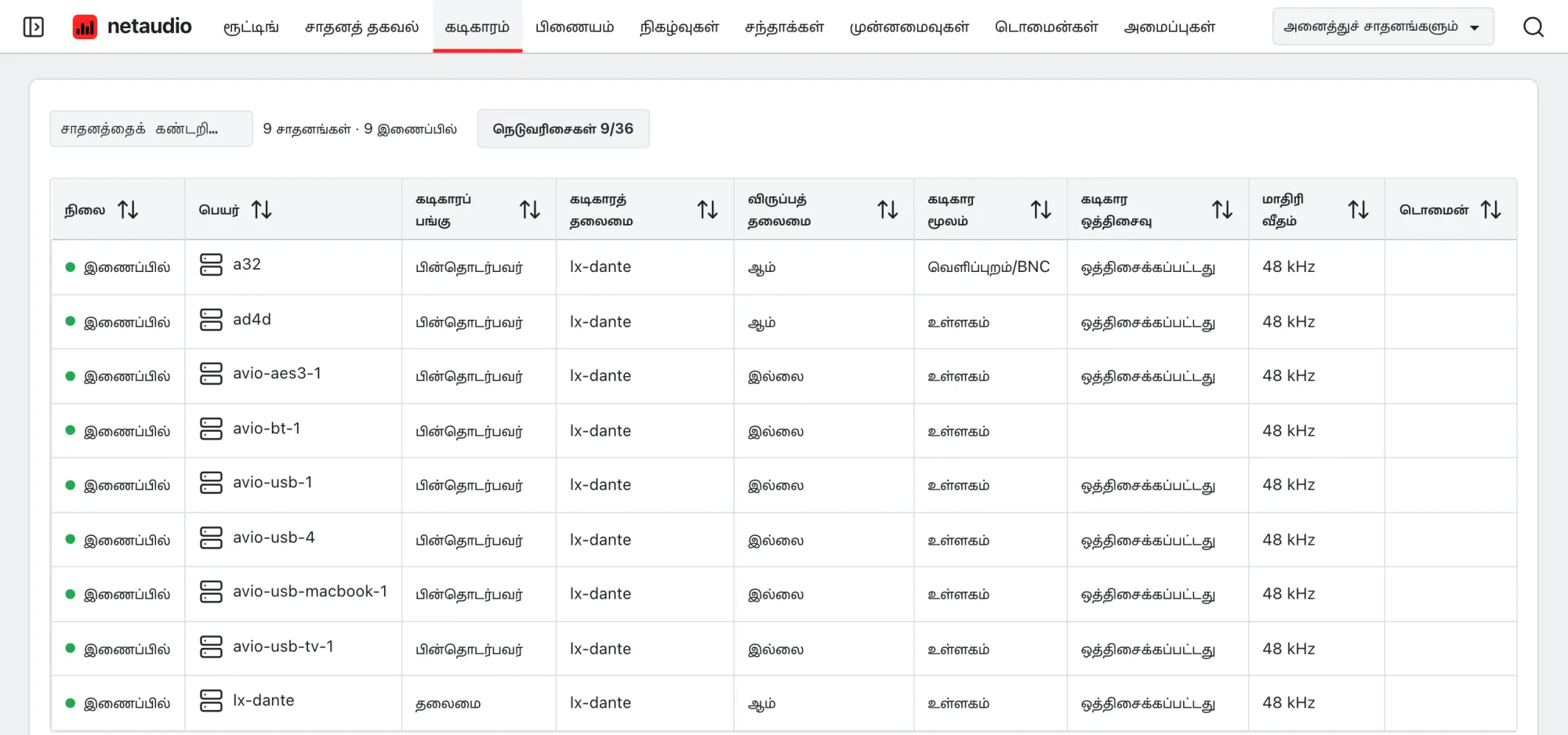Open the search magnifier icon
Image resolution: width=1568 pixels, height=735 pixels.
tap(1534, 27)
